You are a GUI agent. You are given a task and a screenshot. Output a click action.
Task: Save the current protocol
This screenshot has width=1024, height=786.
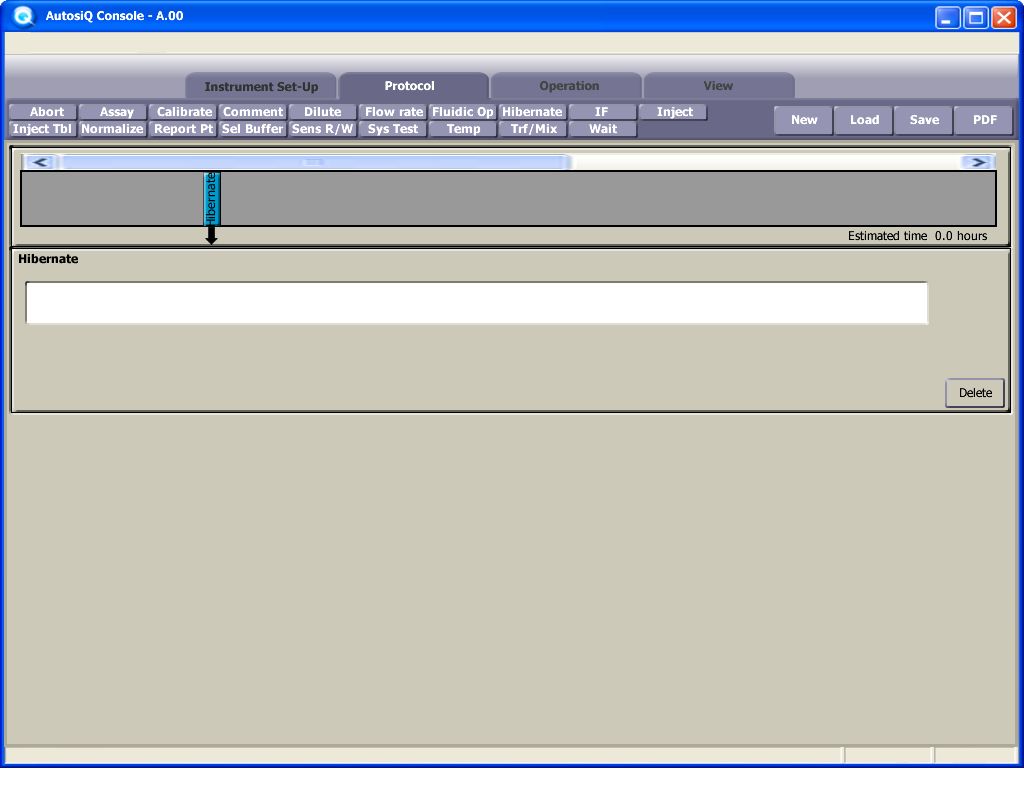[x=923, y=120]
